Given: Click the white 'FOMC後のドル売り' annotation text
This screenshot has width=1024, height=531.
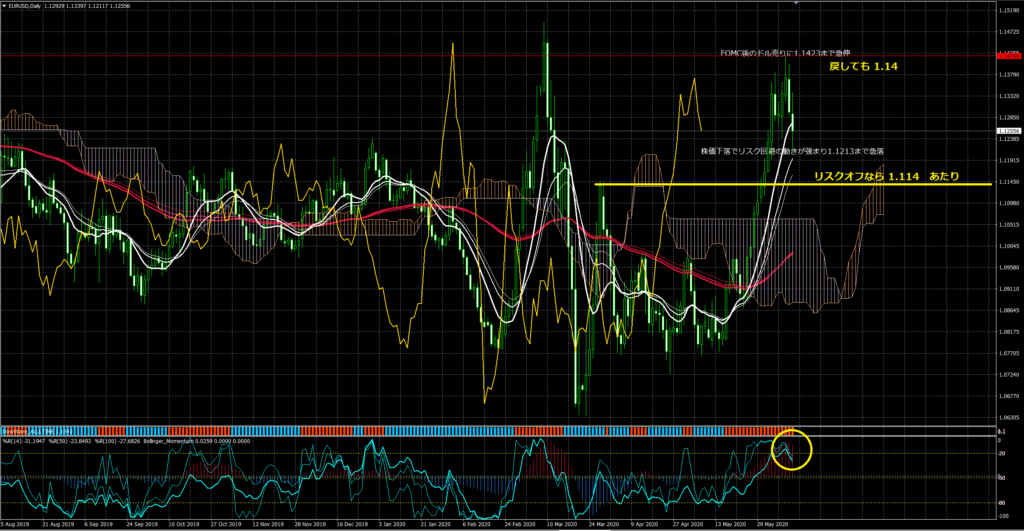Looking at the screenshot, I should [783, 53].
